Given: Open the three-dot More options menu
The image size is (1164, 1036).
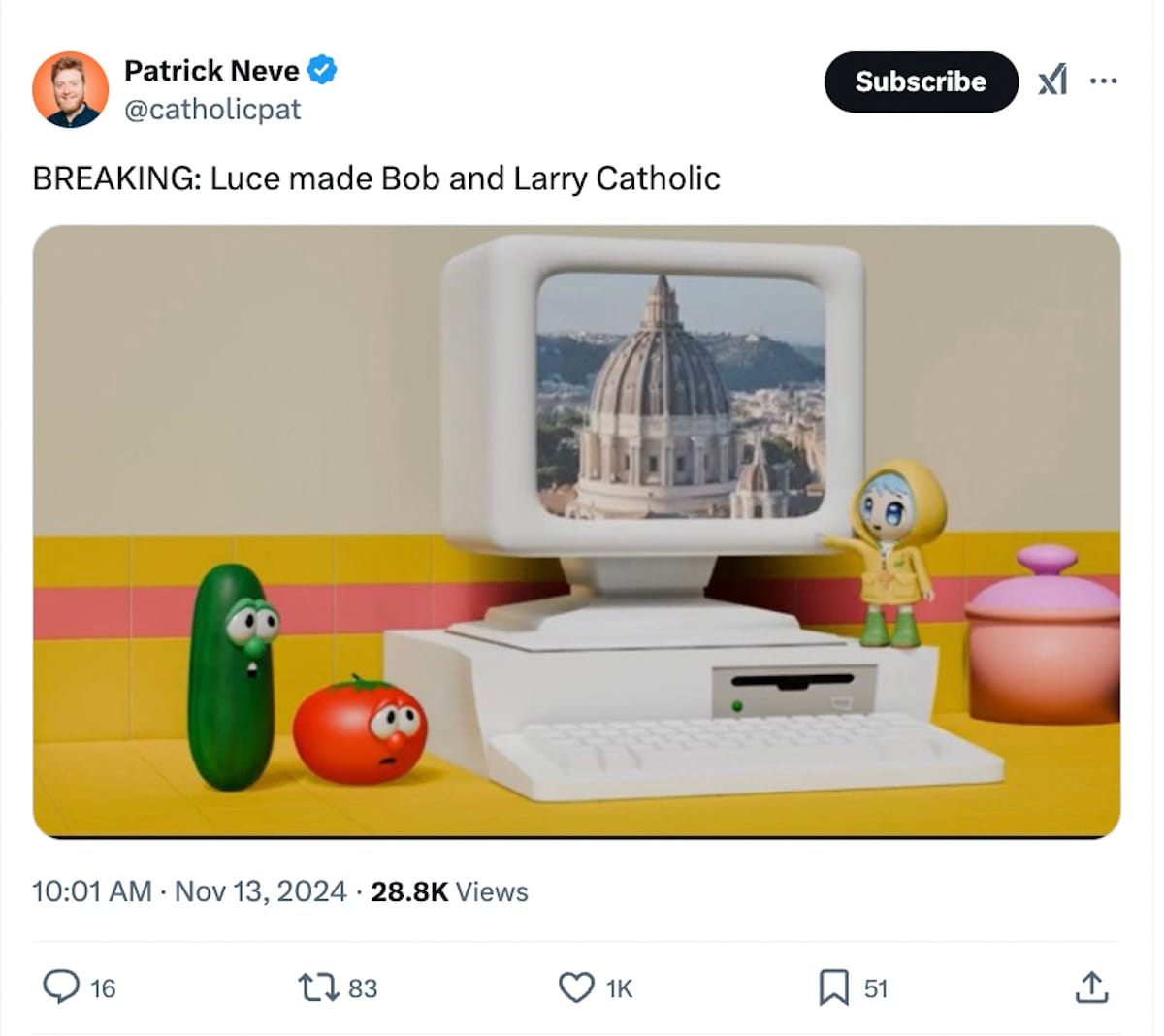Looking at the screenshot, I should pos(1103,81).
